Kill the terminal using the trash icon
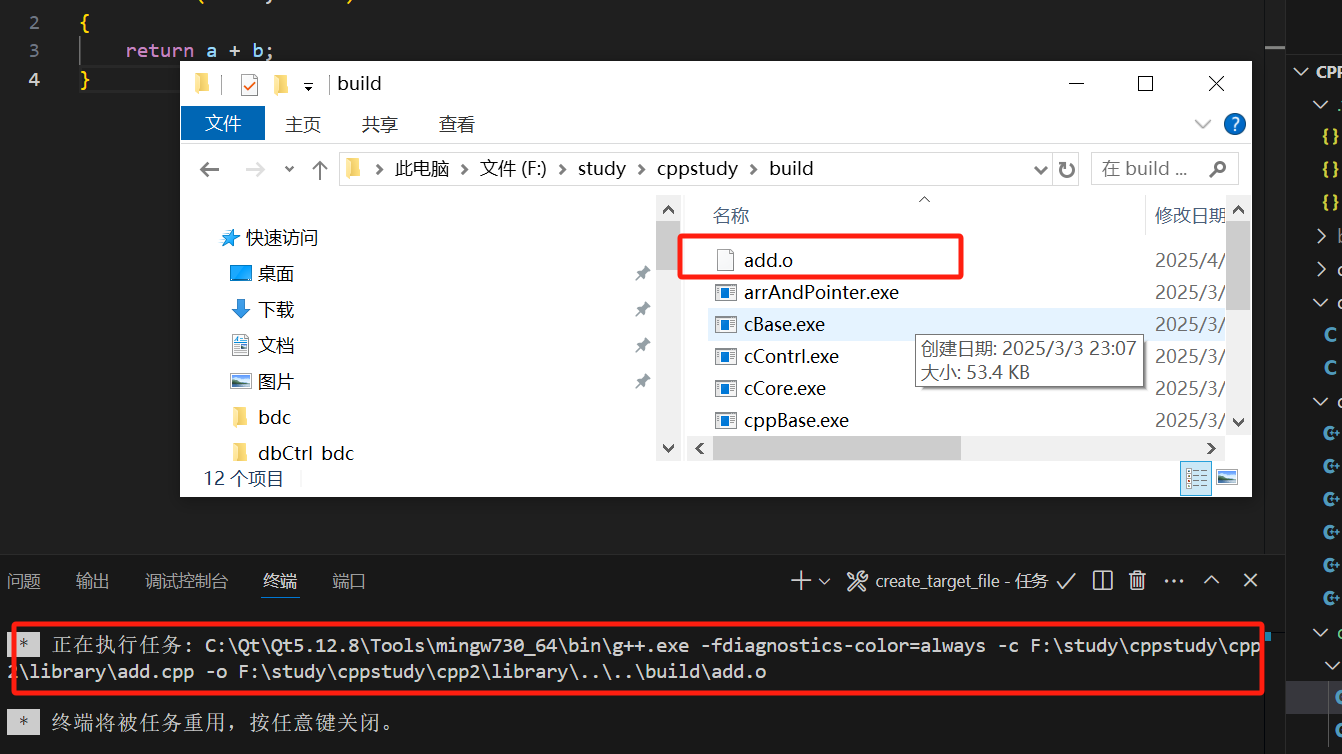The height and width of the screenshot is (754, 1342). [1137, 581]
